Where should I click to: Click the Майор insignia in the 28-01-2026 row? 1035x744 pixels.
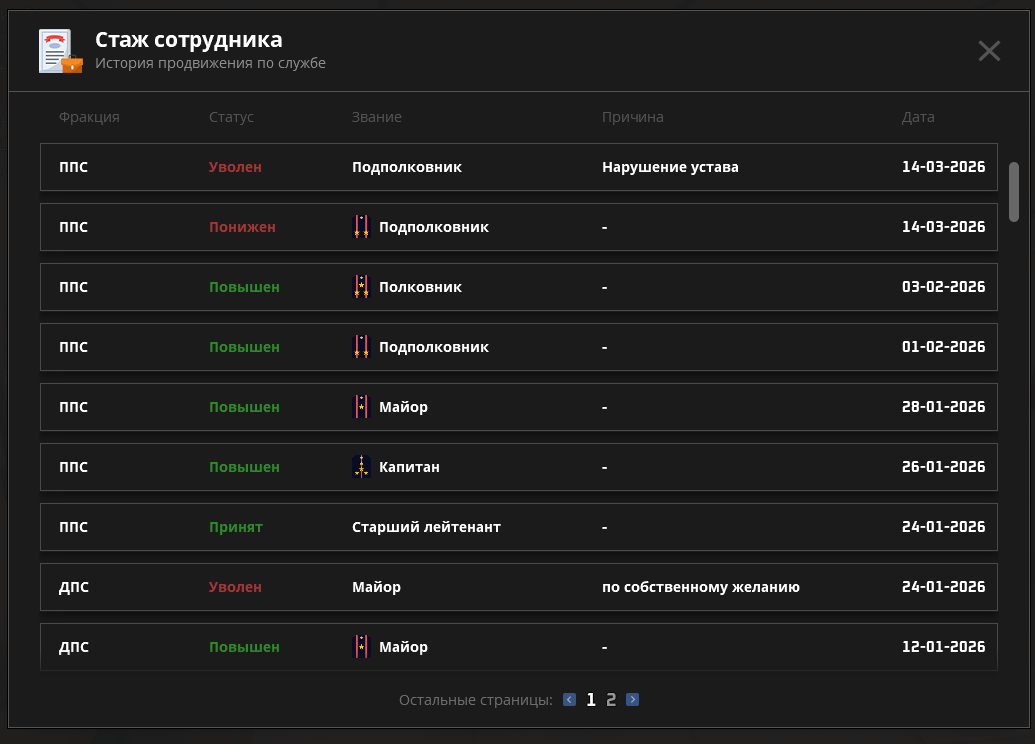tap(363, 407)
